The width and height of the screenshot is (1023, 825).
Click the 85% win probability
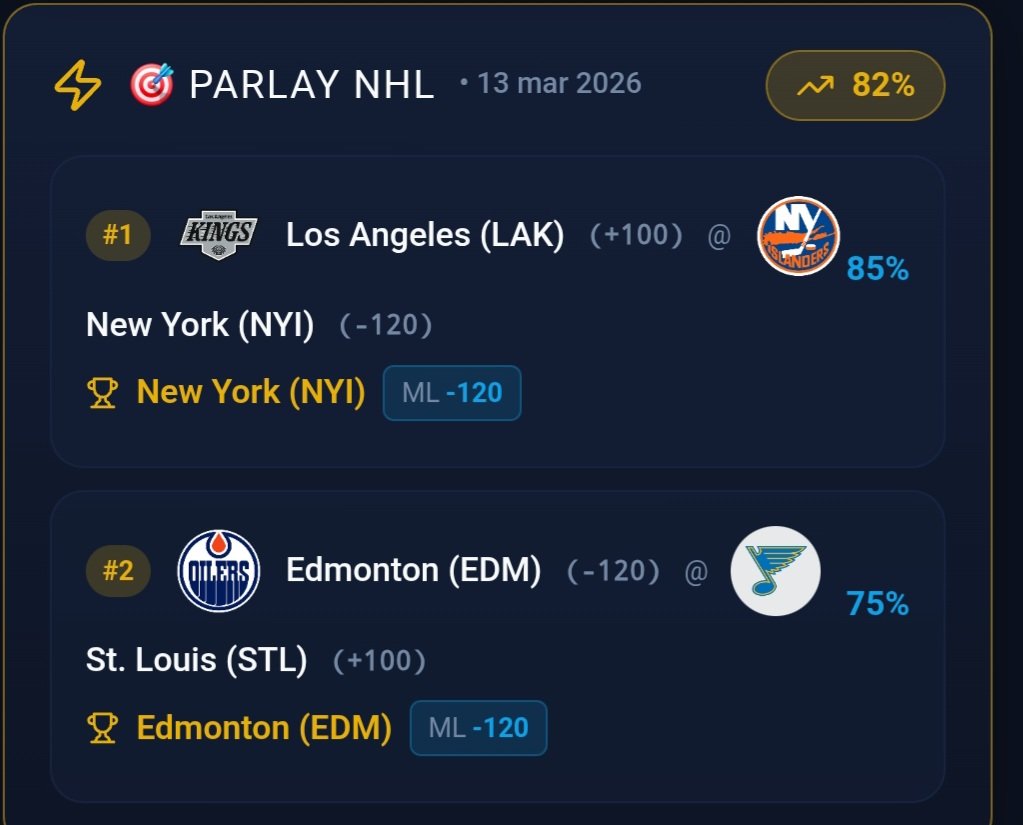877,269
